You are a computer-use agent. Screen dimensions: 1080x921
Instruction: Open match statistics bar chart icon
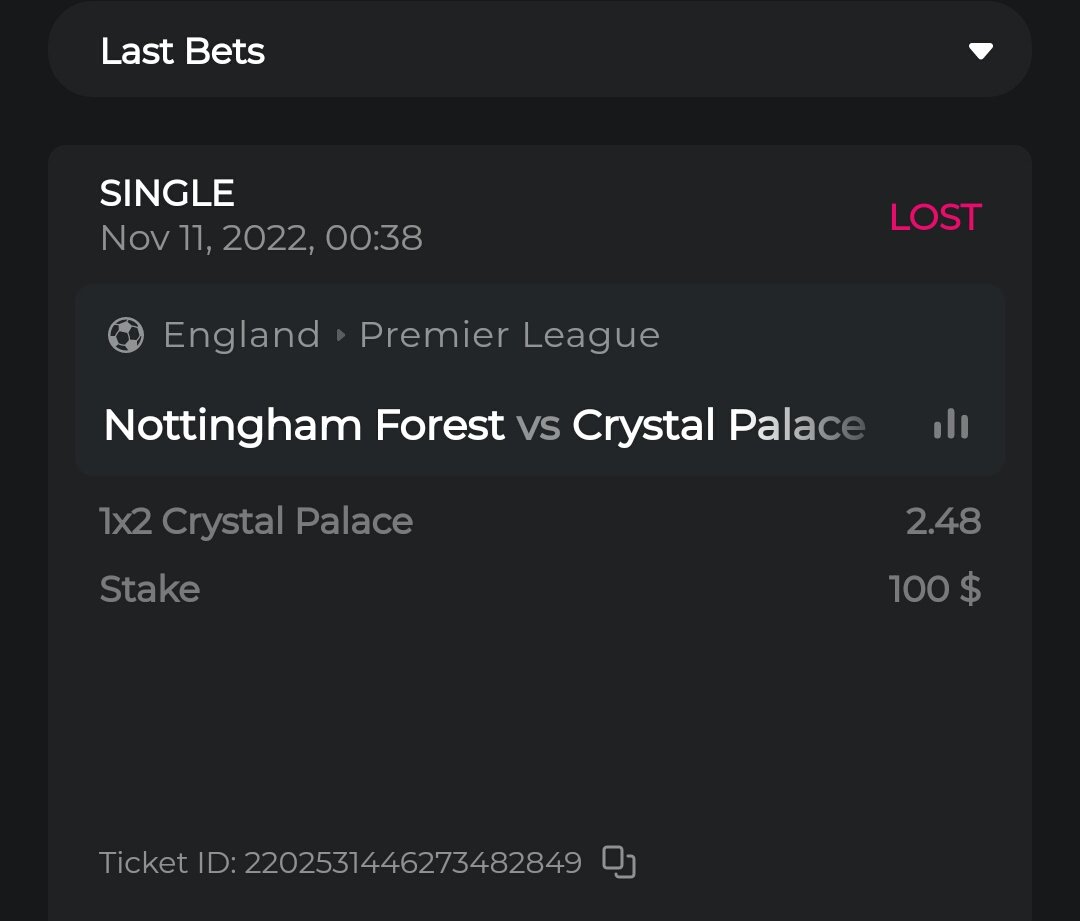950,424
